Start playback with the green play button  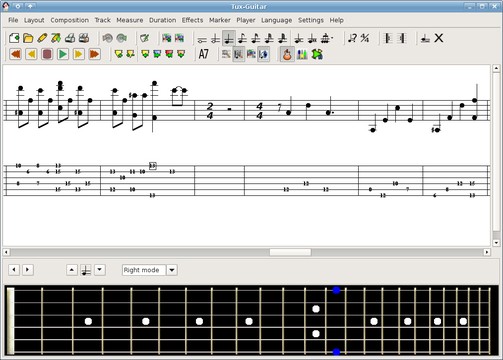point(63,54)
